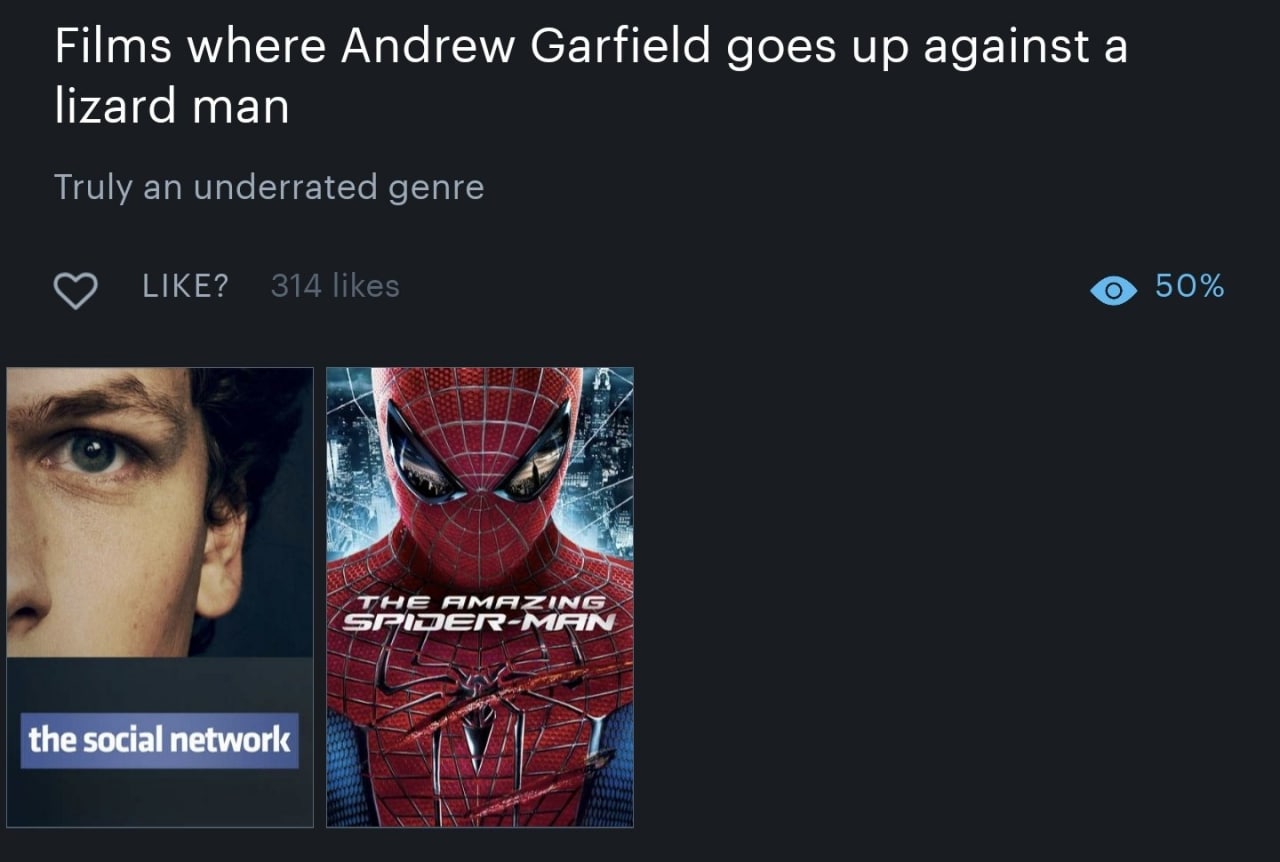This screenshot has height=862, width=1280.
Task: Click the word 'Films' in the list title
Action: coord(112,47)
